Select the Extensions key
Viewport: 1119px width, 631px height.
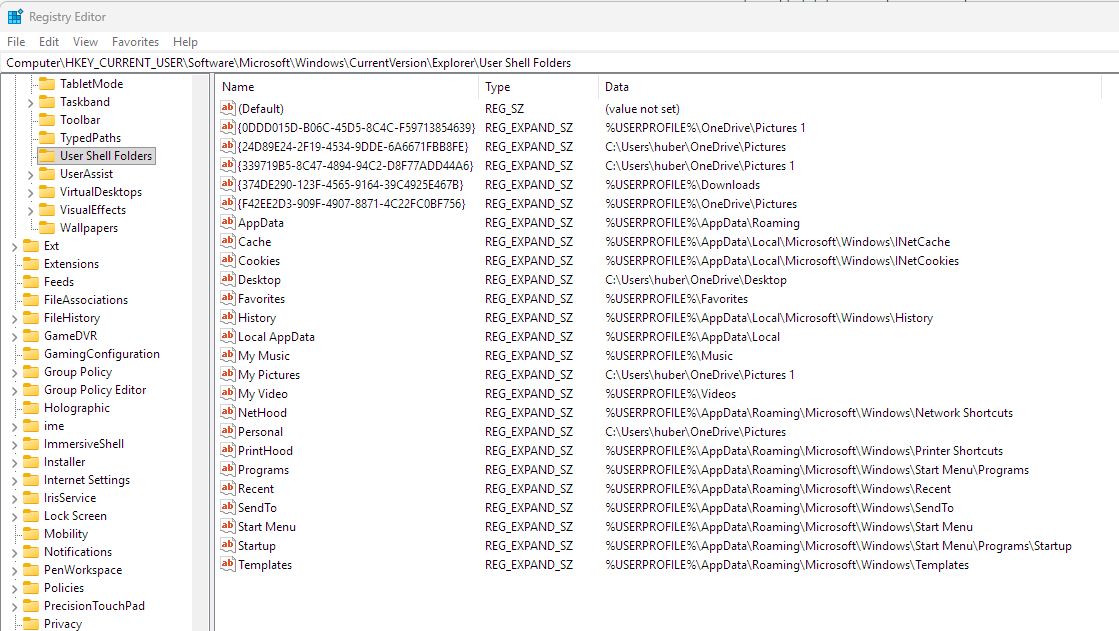point(71,263)
